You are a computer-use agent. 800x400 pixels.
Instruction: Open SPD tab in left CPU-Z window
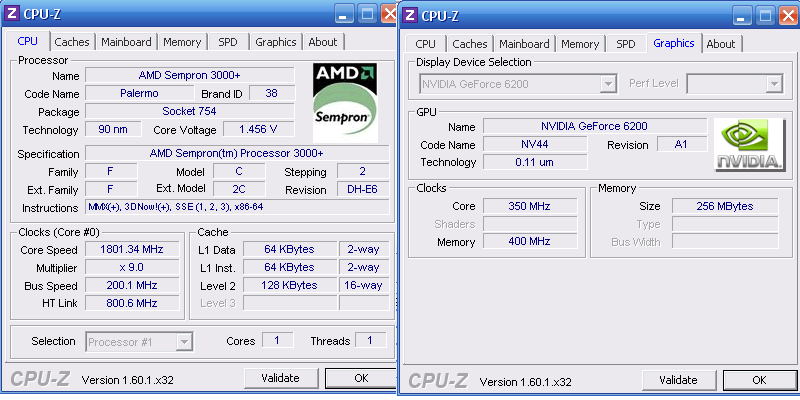228,42
